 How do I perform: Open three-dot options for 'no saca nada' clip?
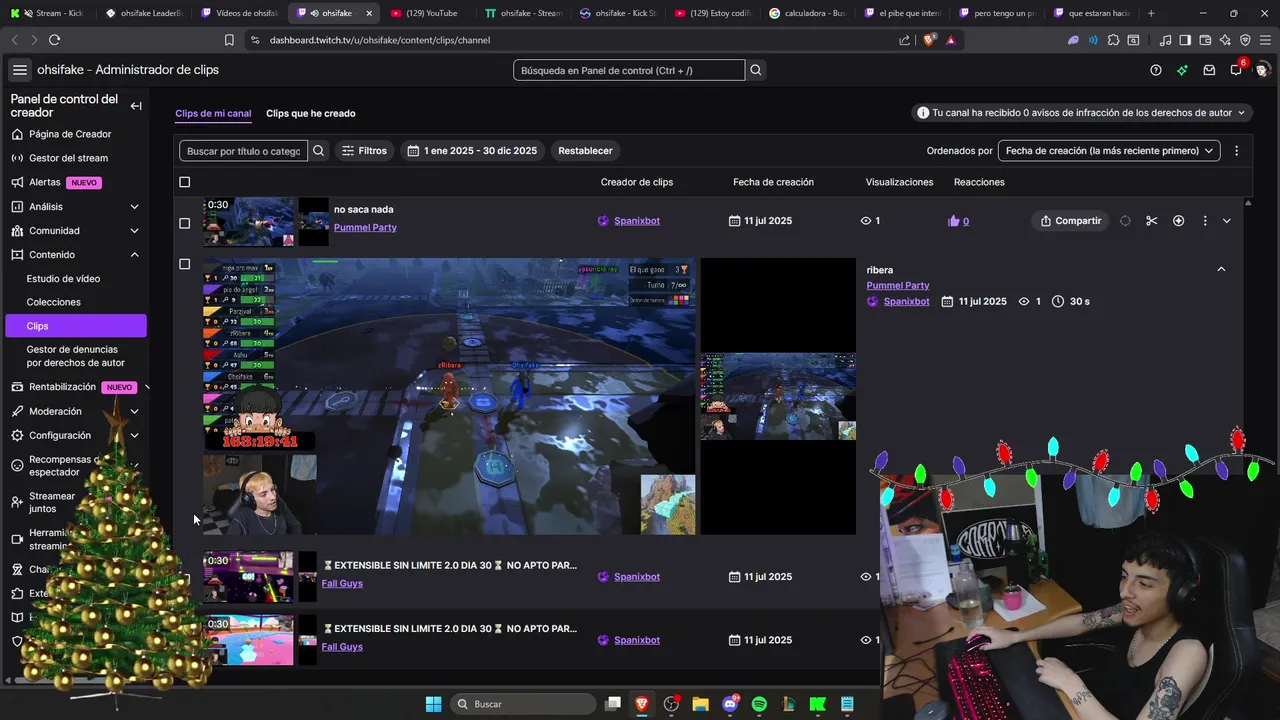[x=1204, y=221]
